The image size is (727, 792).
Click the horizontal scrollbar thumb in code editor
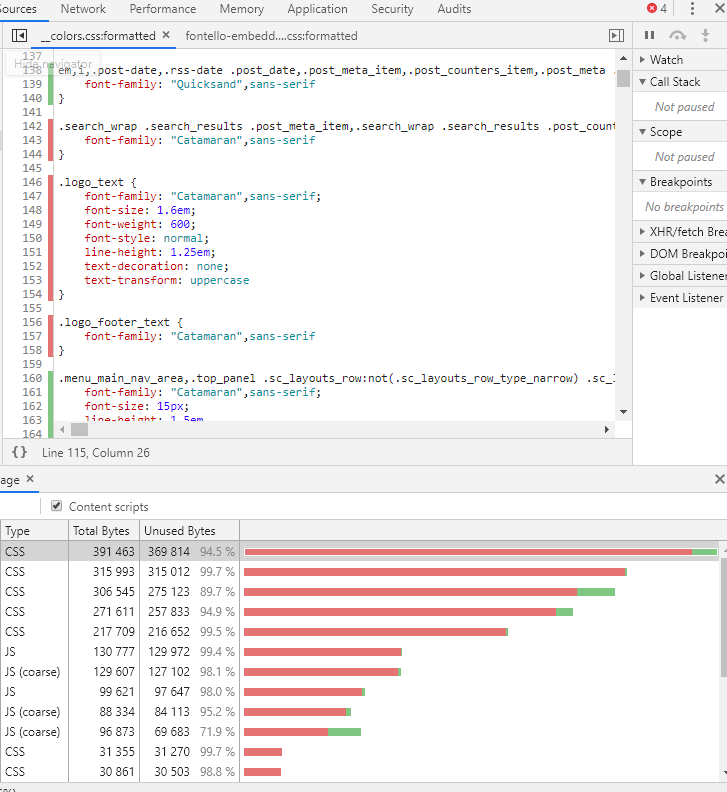pos(79,429)
